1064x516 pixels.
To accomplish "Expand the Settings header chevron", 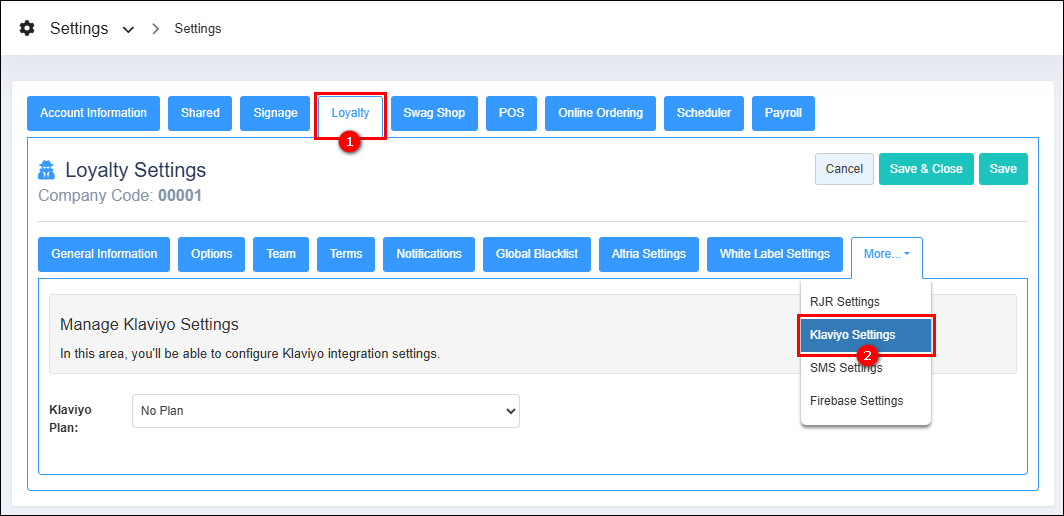I will click(x=128, y=29).
